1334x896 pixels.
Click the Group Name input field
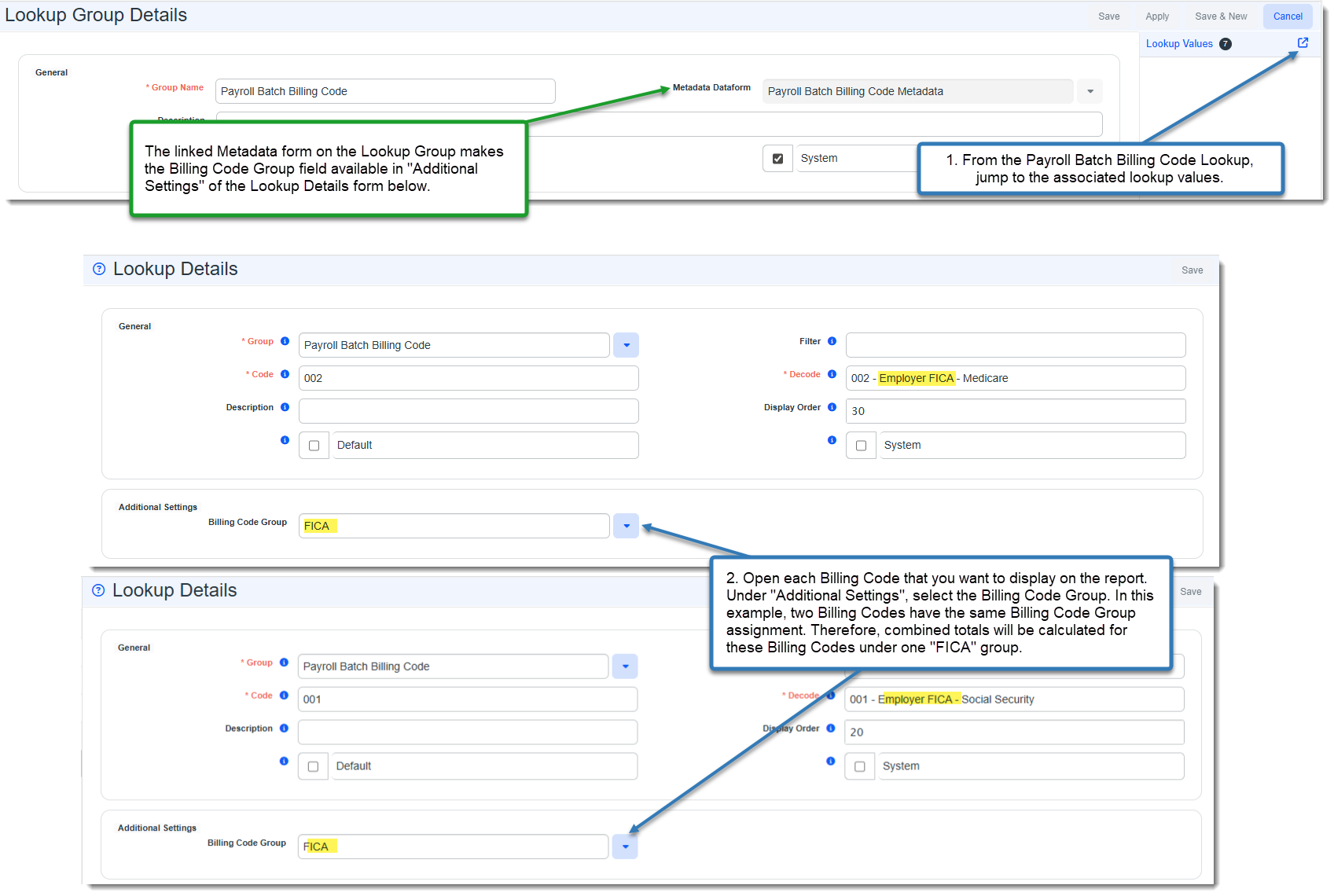[385, 92]
